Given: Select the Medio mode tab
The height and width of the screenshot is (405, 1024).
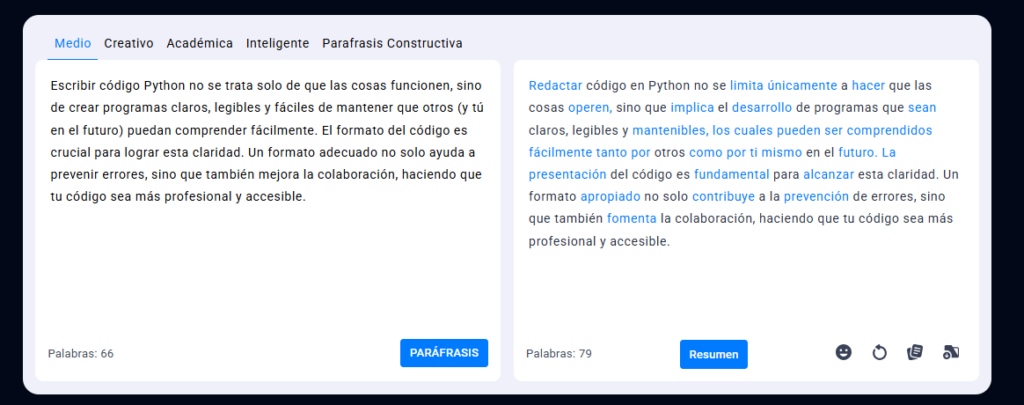Looking at the screenshot, I should [72, 43].
